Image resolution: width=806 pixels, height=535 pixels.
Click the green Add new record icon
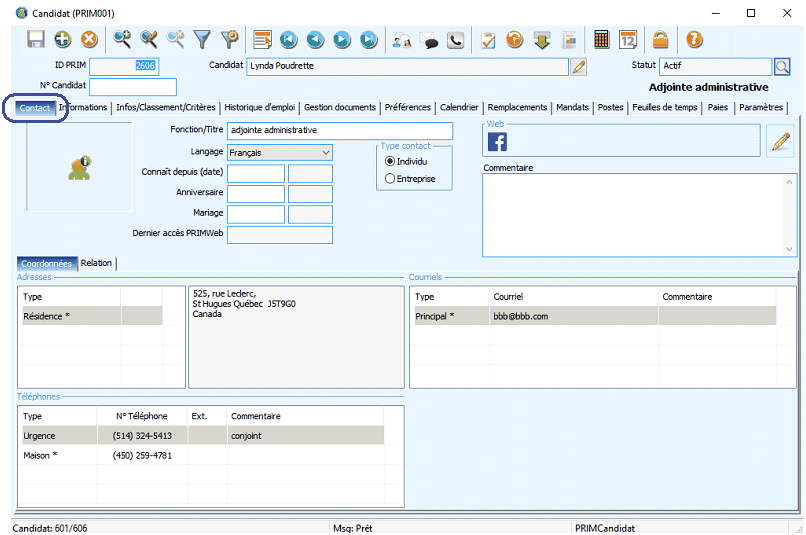coord(62,40)
